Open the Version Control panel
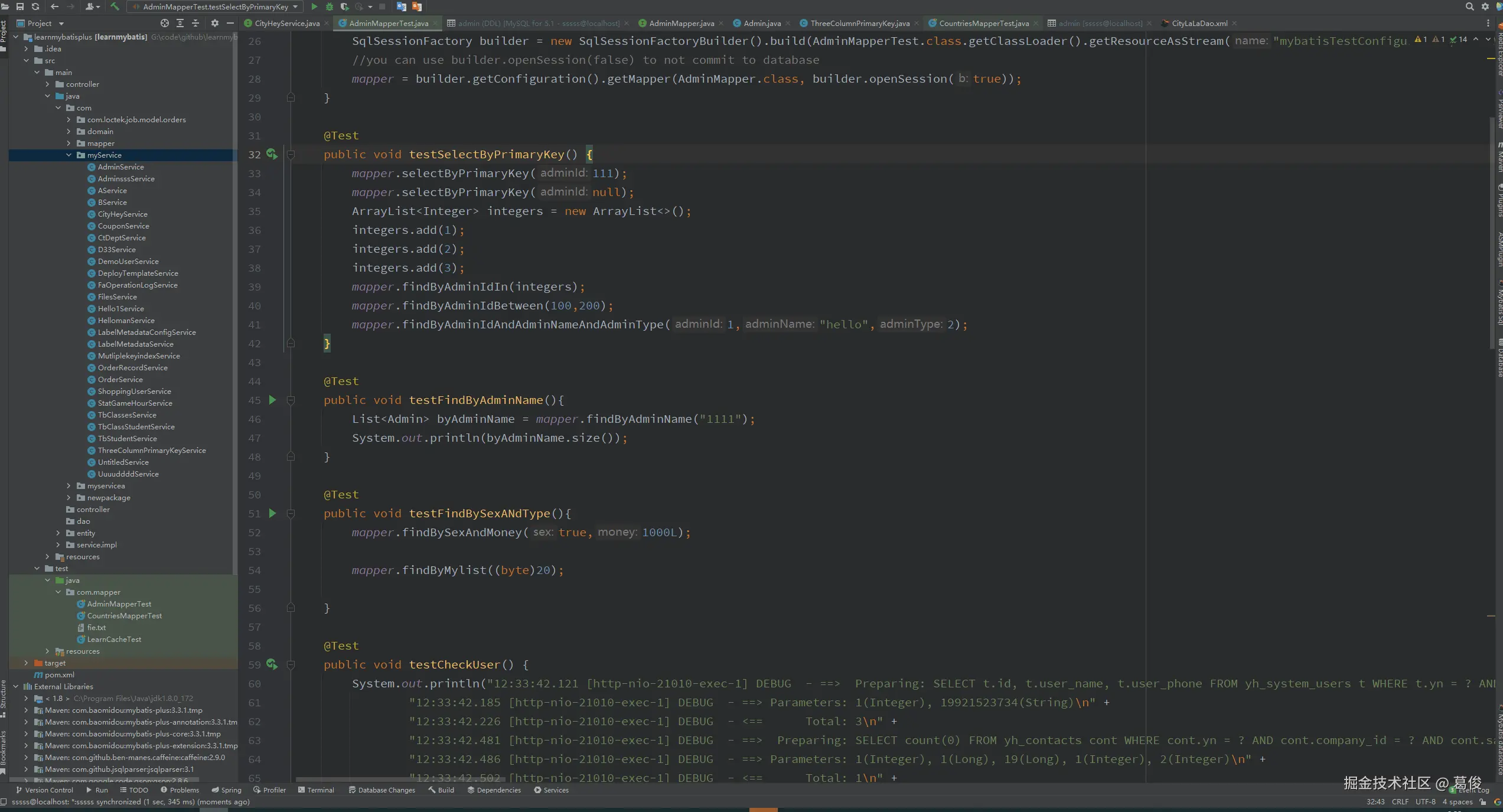1503x812 pixels. coord(46,790)
